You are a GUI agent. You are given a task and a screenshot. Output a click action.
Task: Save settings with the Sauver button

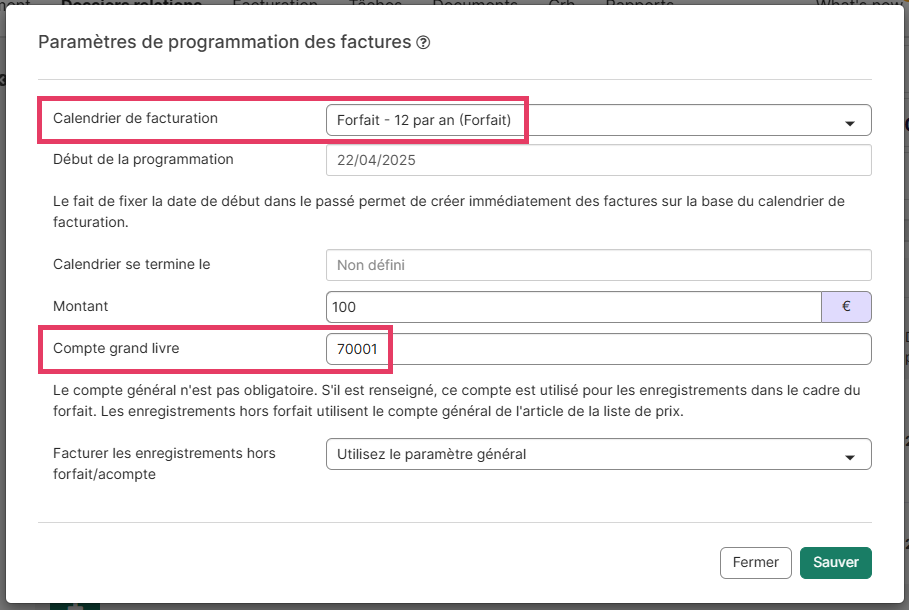point(836,563)
